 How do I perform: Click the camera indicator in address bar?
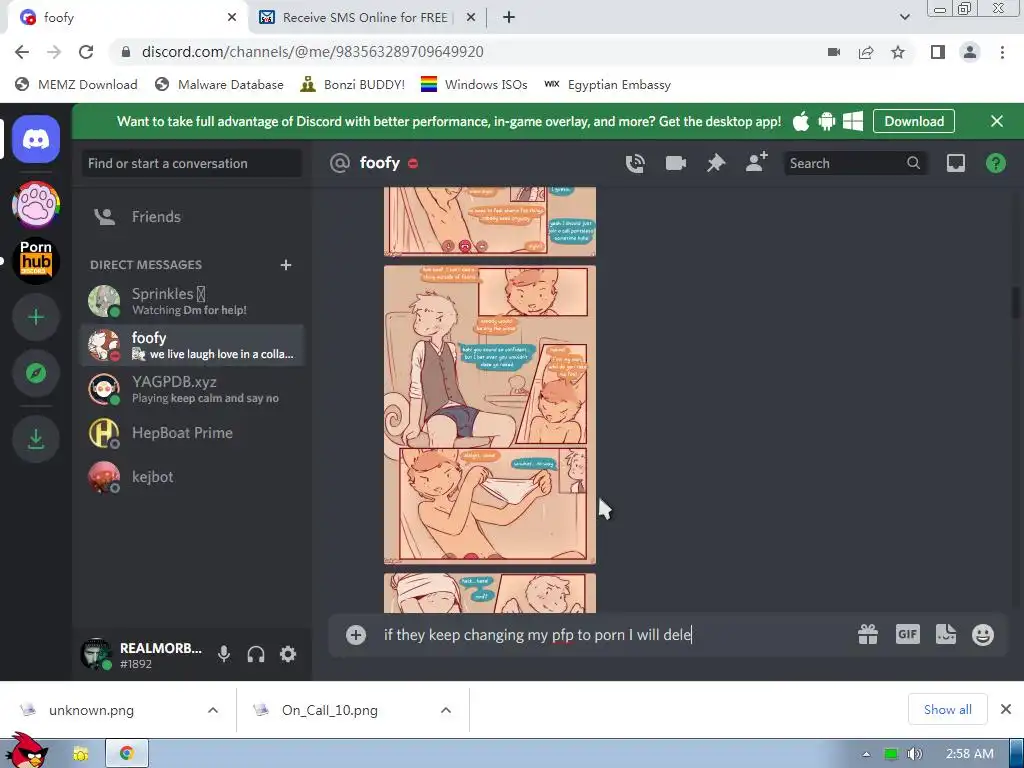point(834,52)
